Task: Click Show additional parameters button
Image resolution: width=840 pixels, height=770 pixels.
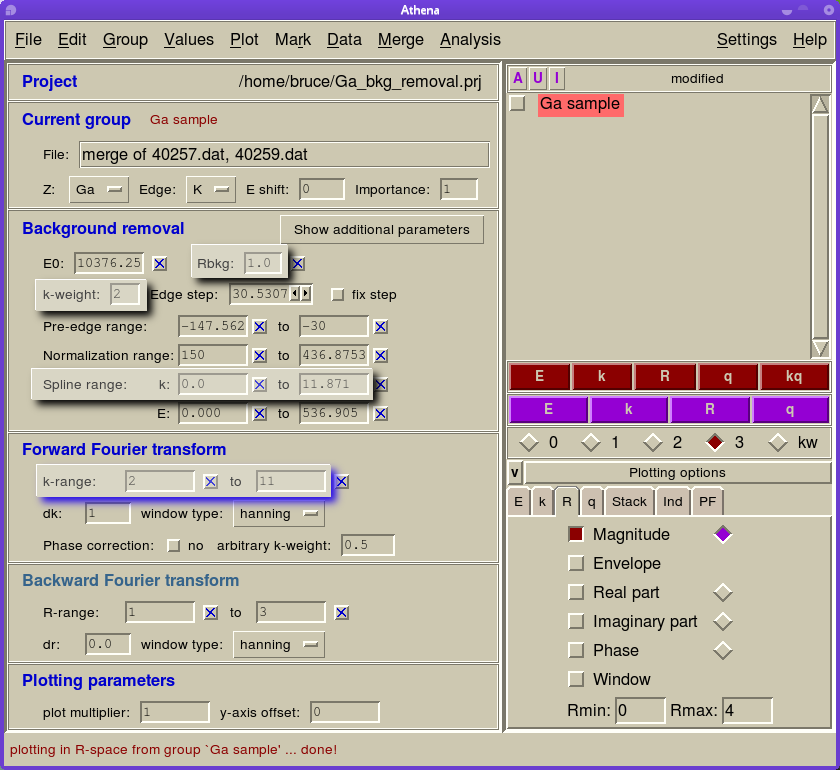Action: click(x=381, y=230)
